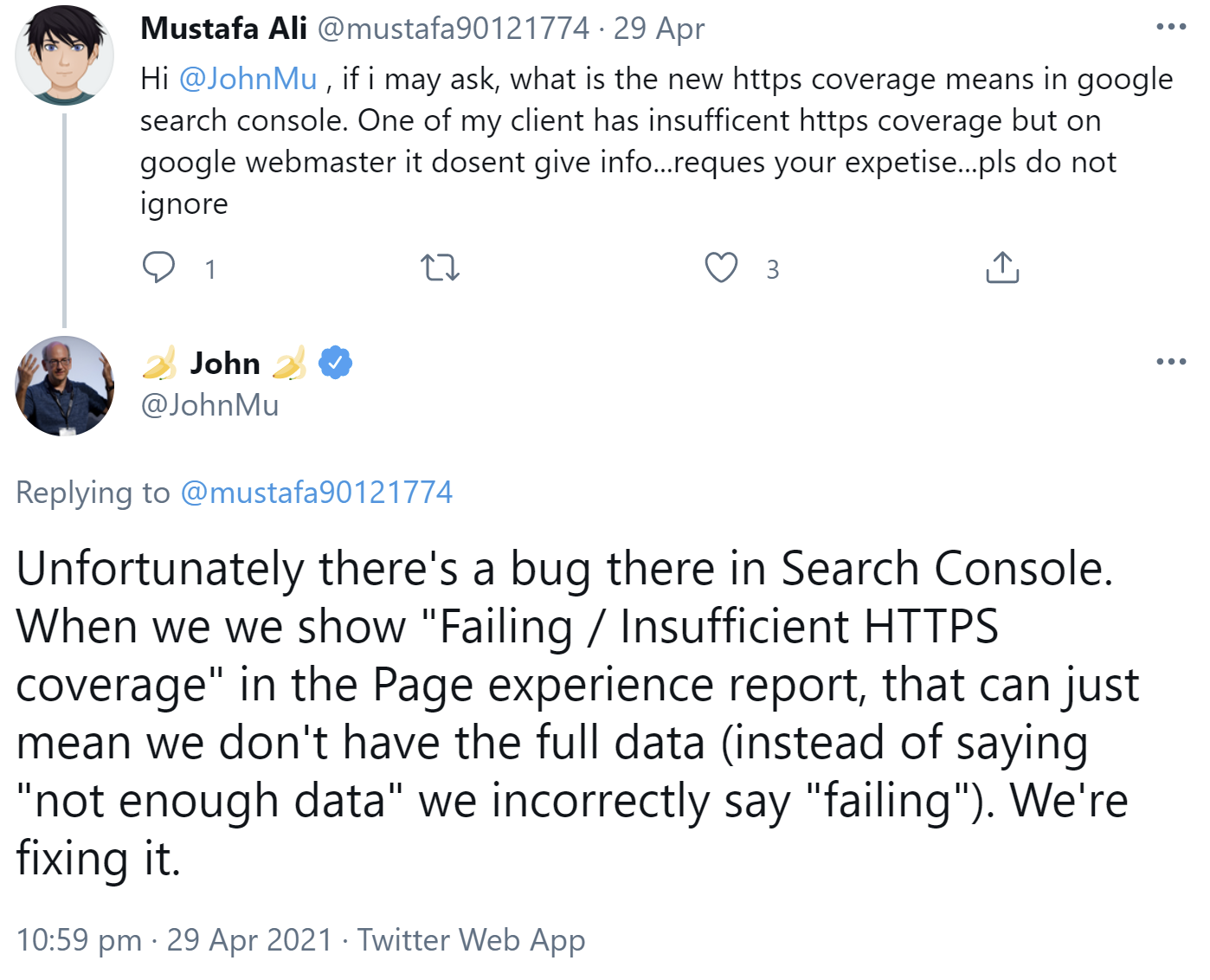The image size is (1210, 980).
Task: Like Mustafa Ali's tweet
Action: (722, 268)
